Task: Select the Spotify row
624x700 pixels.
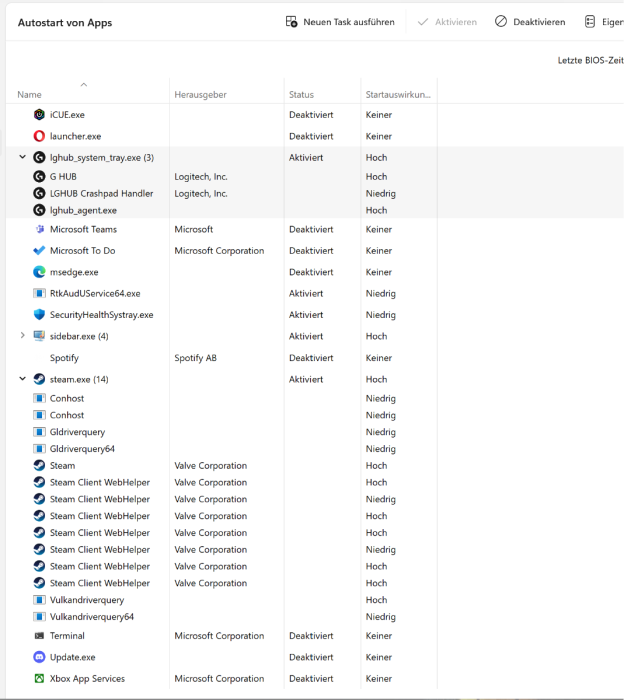Action: (315, 358)
